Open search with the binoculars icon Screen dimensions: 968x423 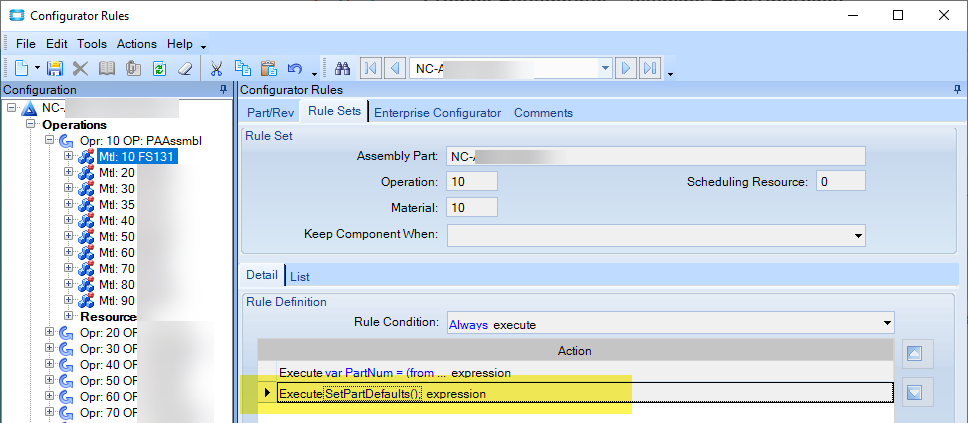pyautogui.click(x=341, y=68)
